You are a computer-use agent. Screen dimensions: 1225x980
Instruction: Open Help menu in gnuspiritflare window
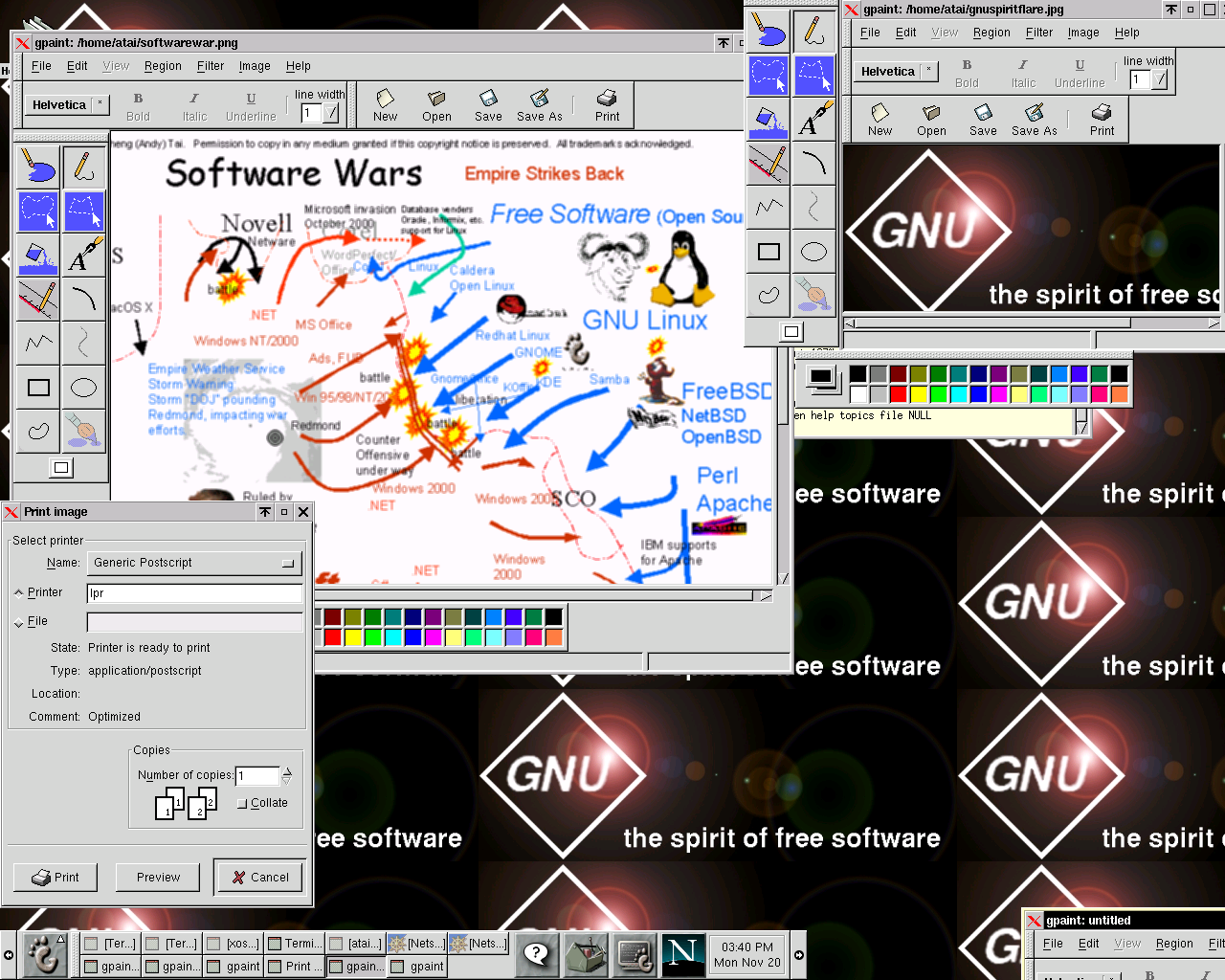[1126, 33]
